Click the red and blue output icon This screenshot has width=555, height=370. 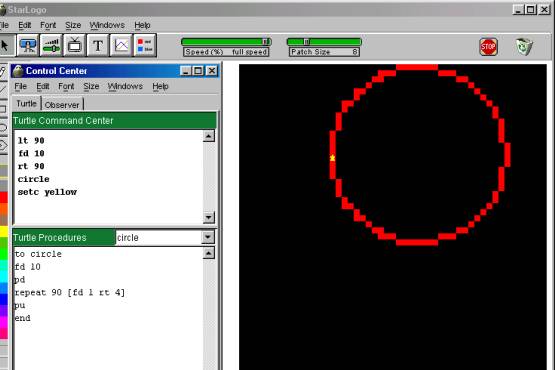145,45
